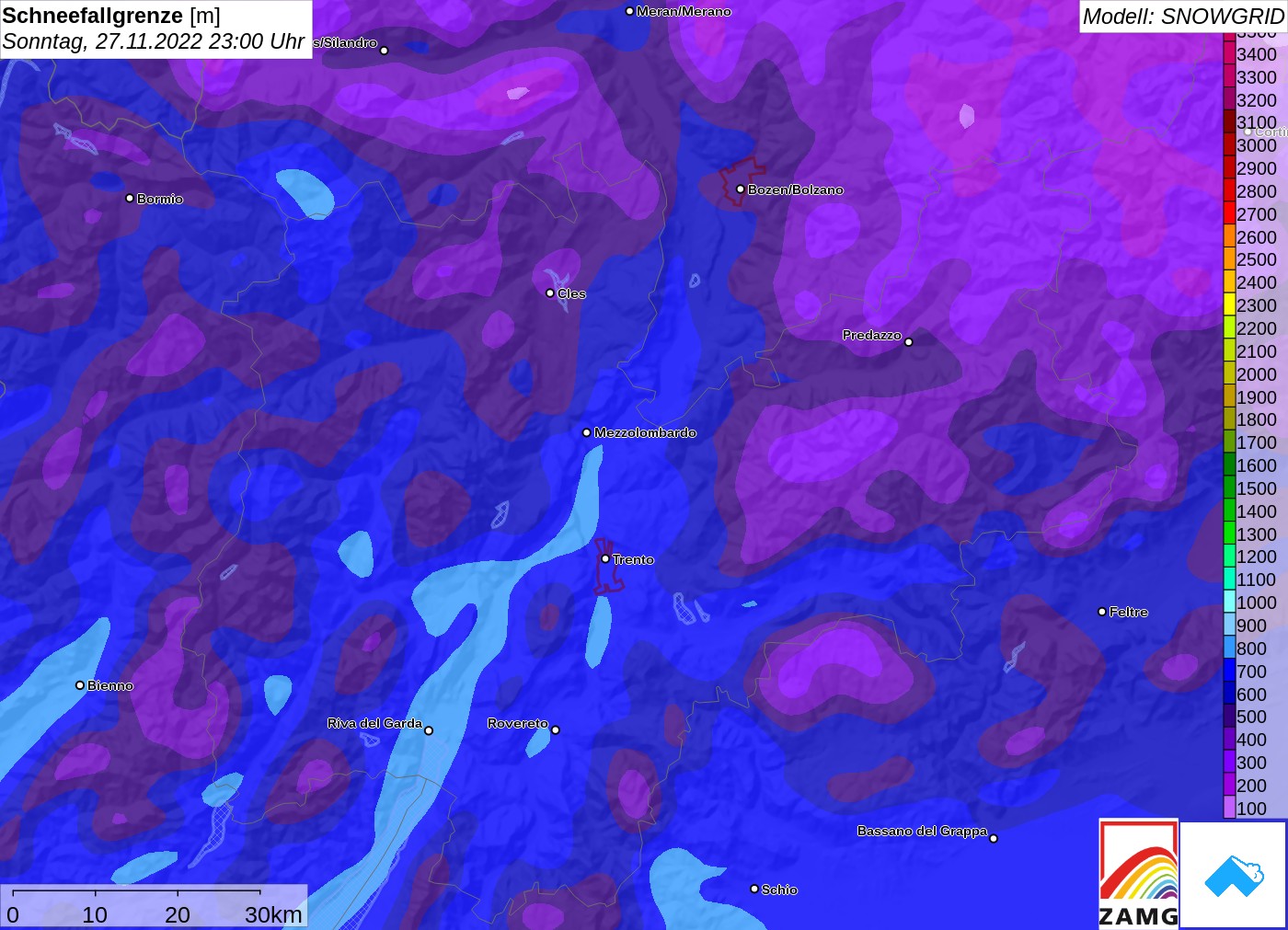
Task: Click the Predazzo label text
Action: click(x=871, y=335)
